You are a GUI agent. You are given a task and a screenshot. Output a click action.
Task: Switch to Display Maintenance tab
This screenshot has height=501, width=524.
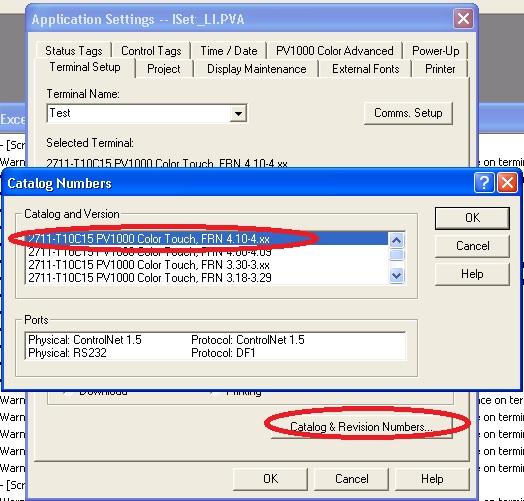pyautogui.click(x=256, y=69)
